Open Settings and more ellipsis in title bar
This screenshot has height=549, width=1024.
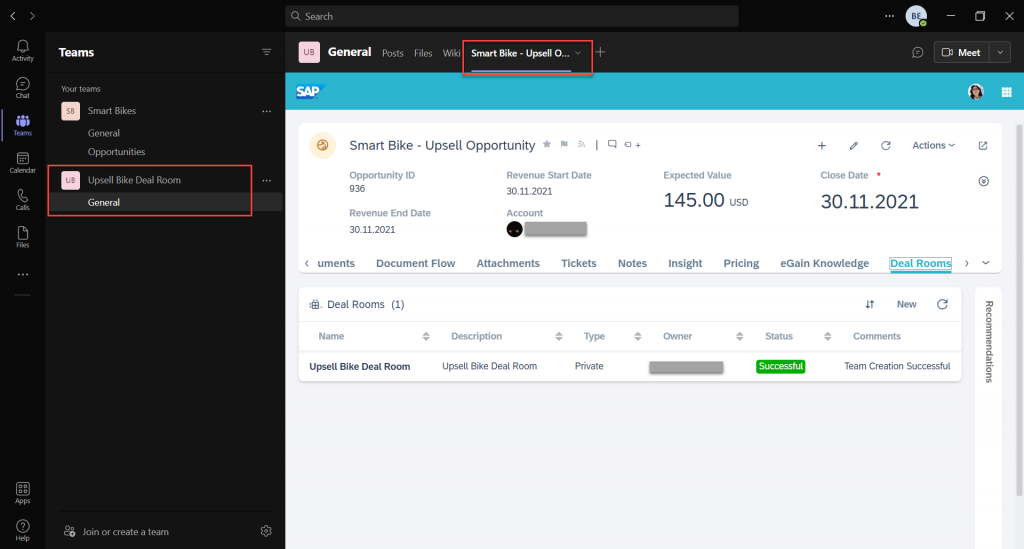[889, 16]
